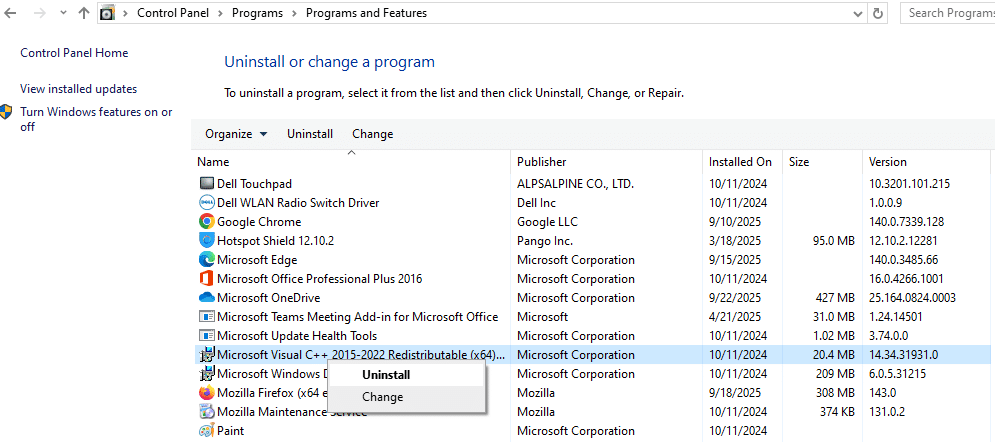
Task: Click the Visual C++ Redistributable installer icon
Action: point(207,355)
